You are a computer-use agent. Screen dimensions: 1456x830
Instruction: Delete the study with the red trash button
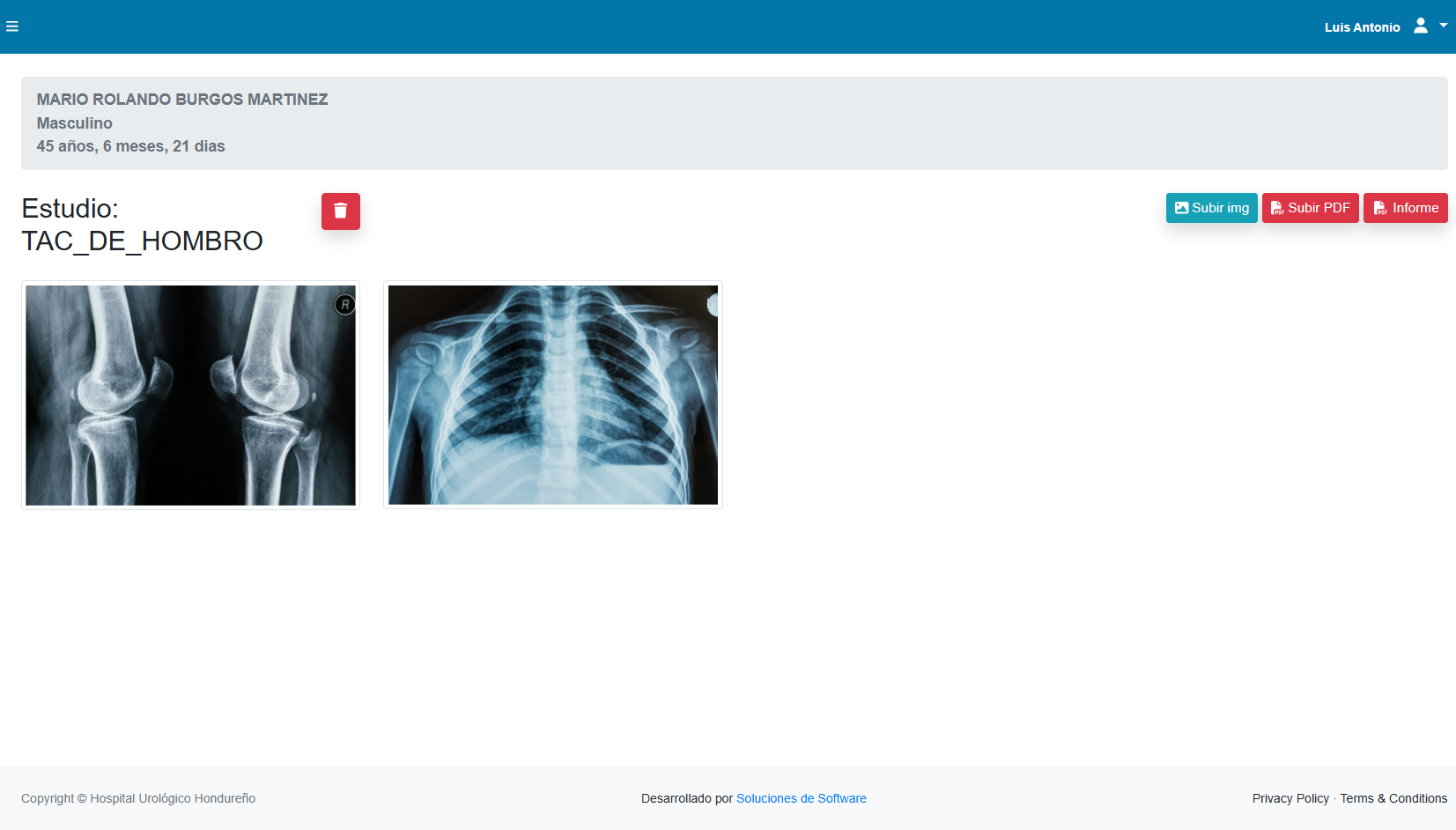341,211
